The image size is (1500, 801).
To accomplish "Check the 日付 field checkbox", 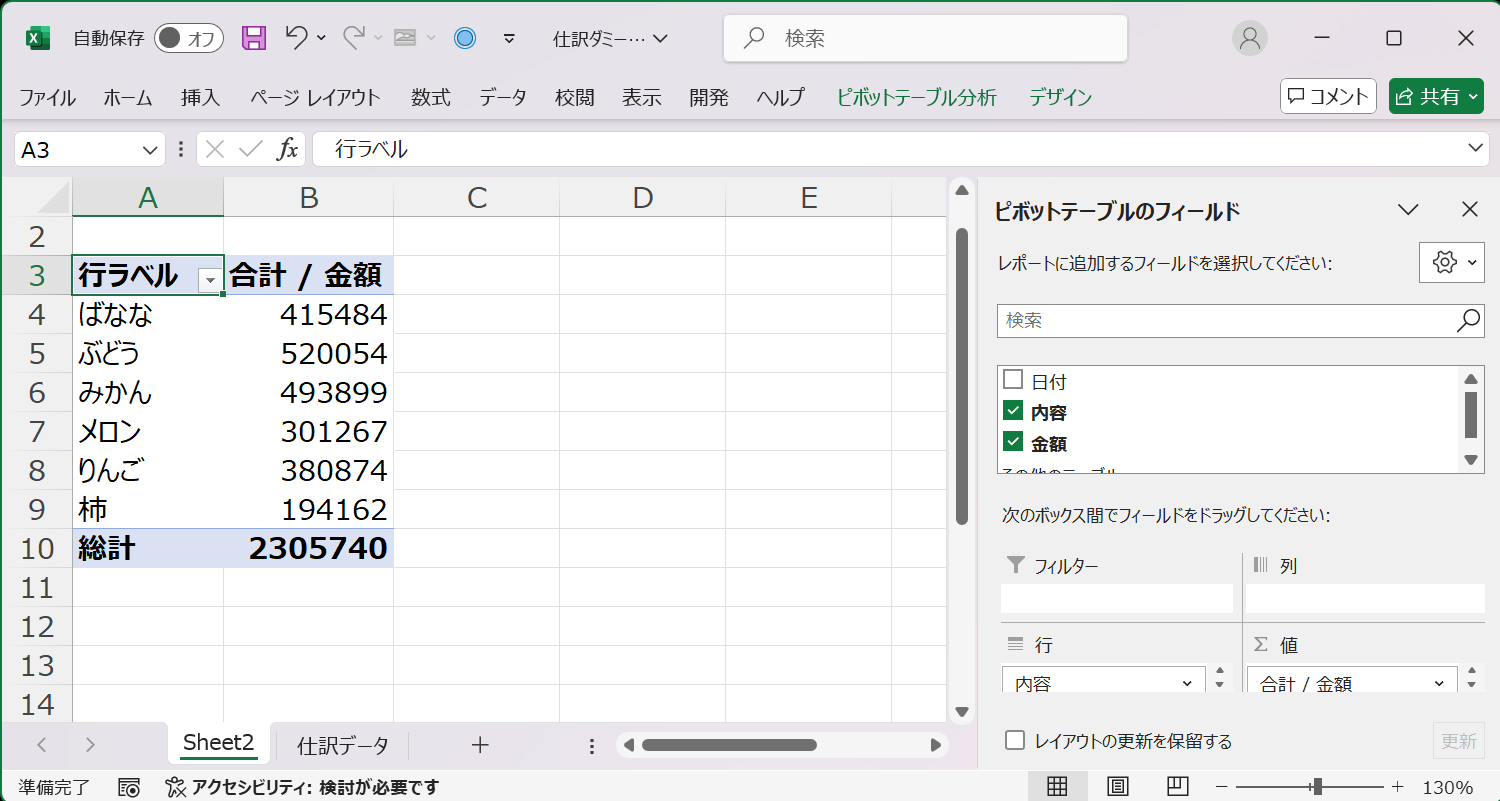I will coord(1013,380).
